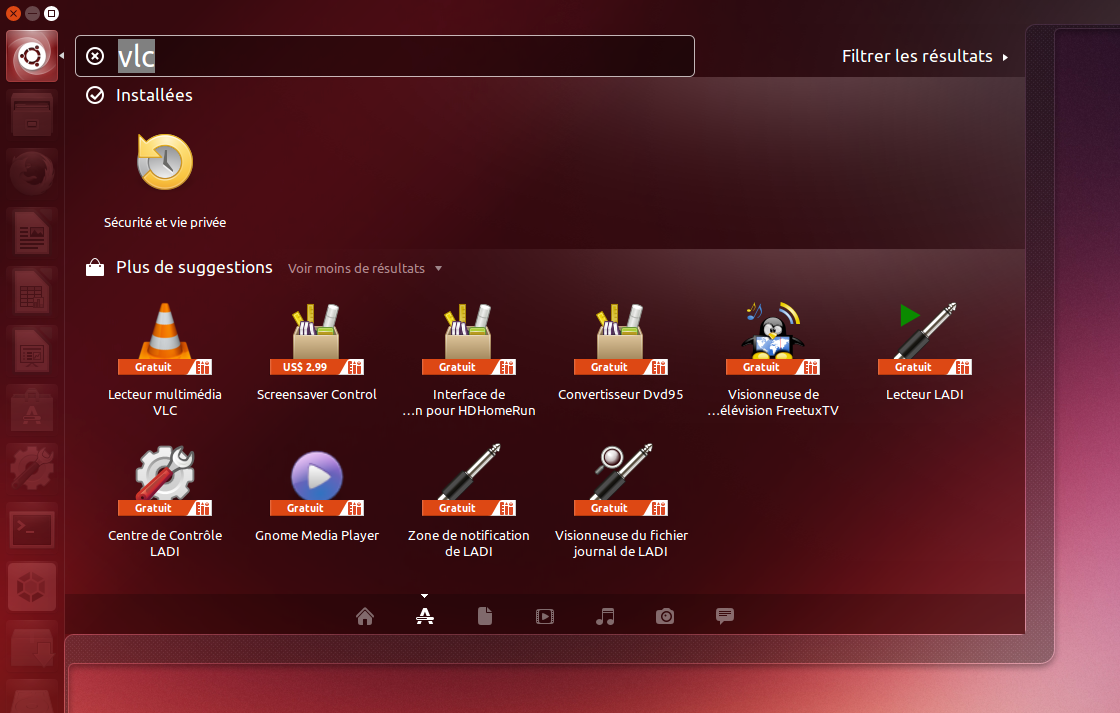Select Visionneuse du fichier journal de LADI
1120x713 pixels.
tap(621, 479)
